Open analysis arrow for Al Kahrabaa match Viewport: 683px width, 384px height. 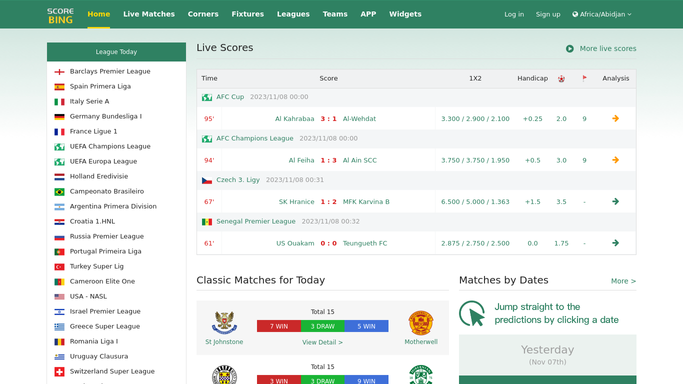tap(615, 118)
